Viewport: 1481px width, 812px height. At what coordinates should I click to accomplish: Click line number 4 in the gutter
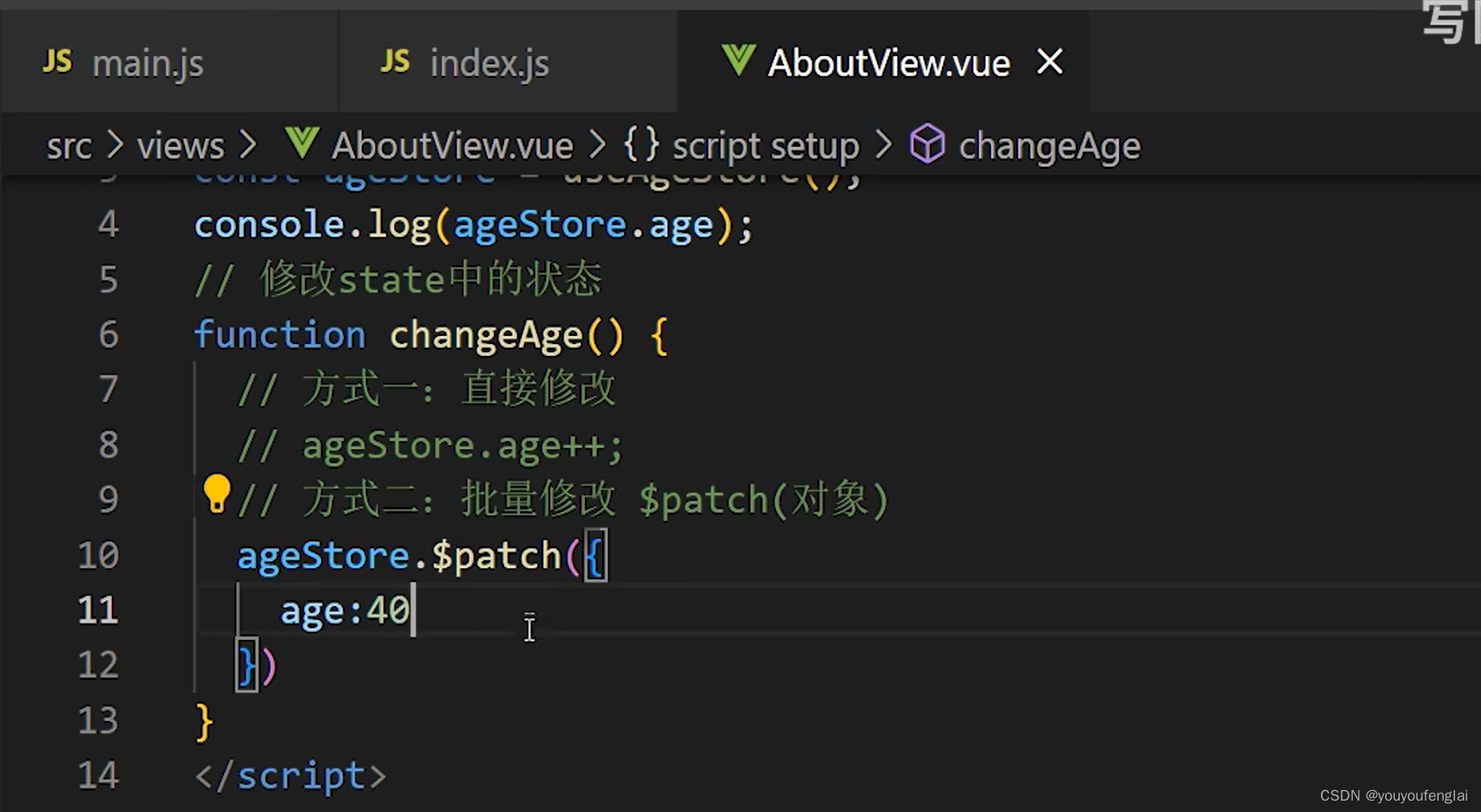coord(108,225)
